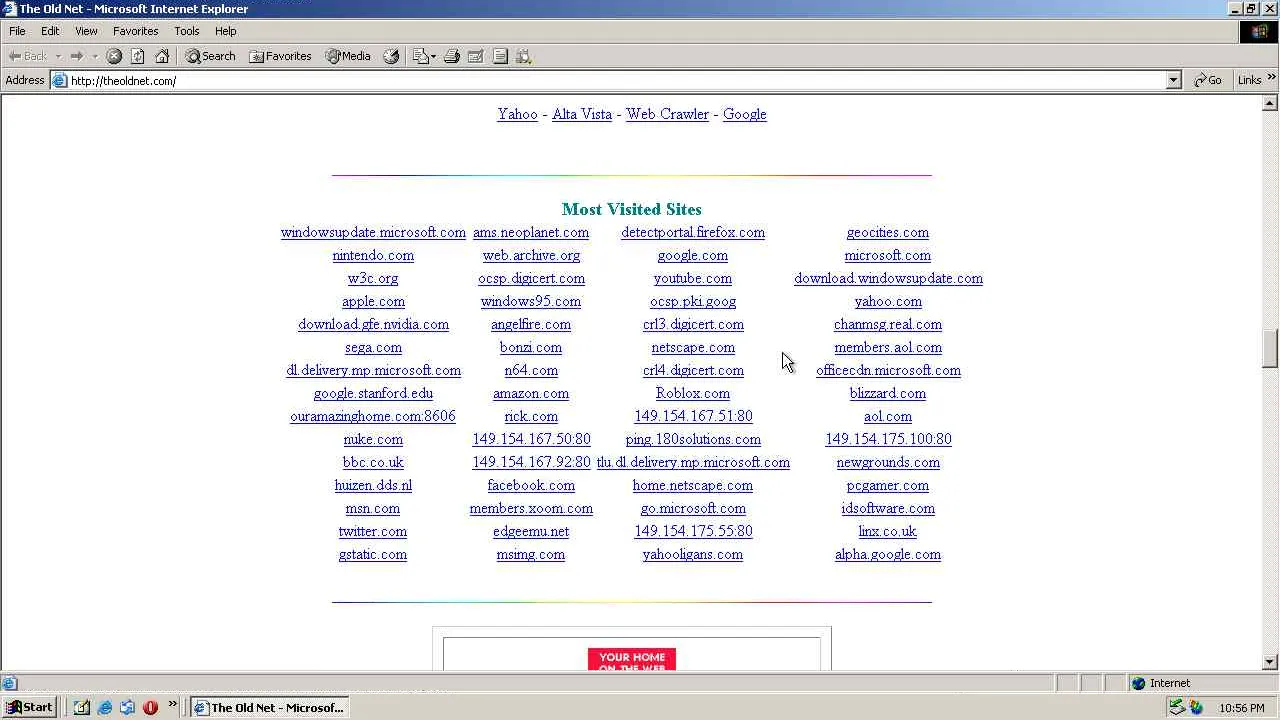
Task: Open the Tools menu
Action: [187, 31]
